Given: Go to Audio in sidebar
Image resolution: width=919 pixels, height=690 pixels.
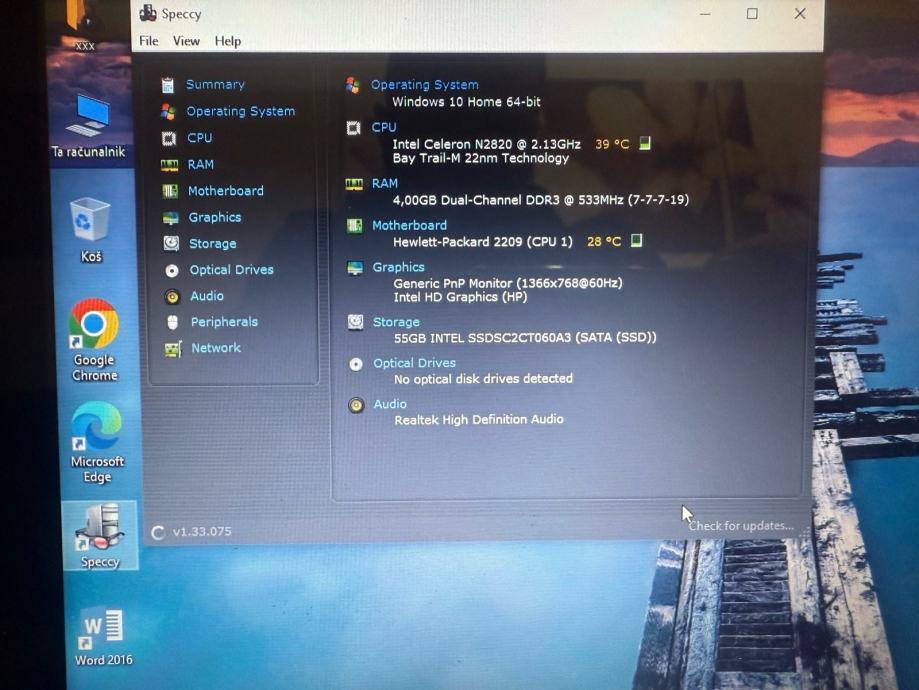Looking at the screenshot, I should pos(206,296).
